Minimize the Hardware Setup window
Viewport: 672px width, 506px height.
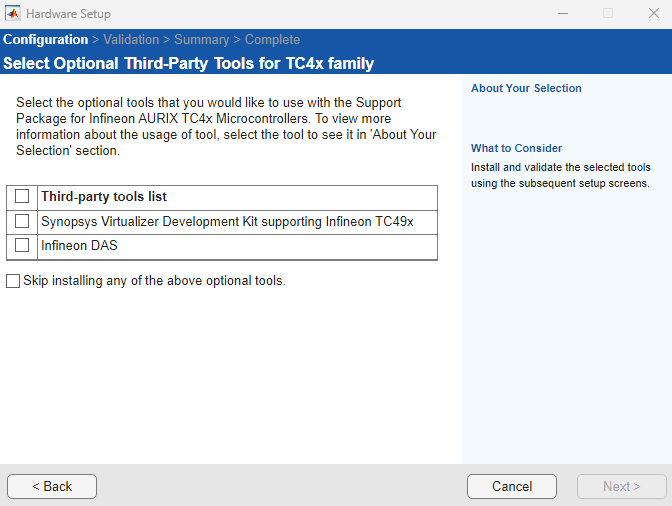[562, 14]
